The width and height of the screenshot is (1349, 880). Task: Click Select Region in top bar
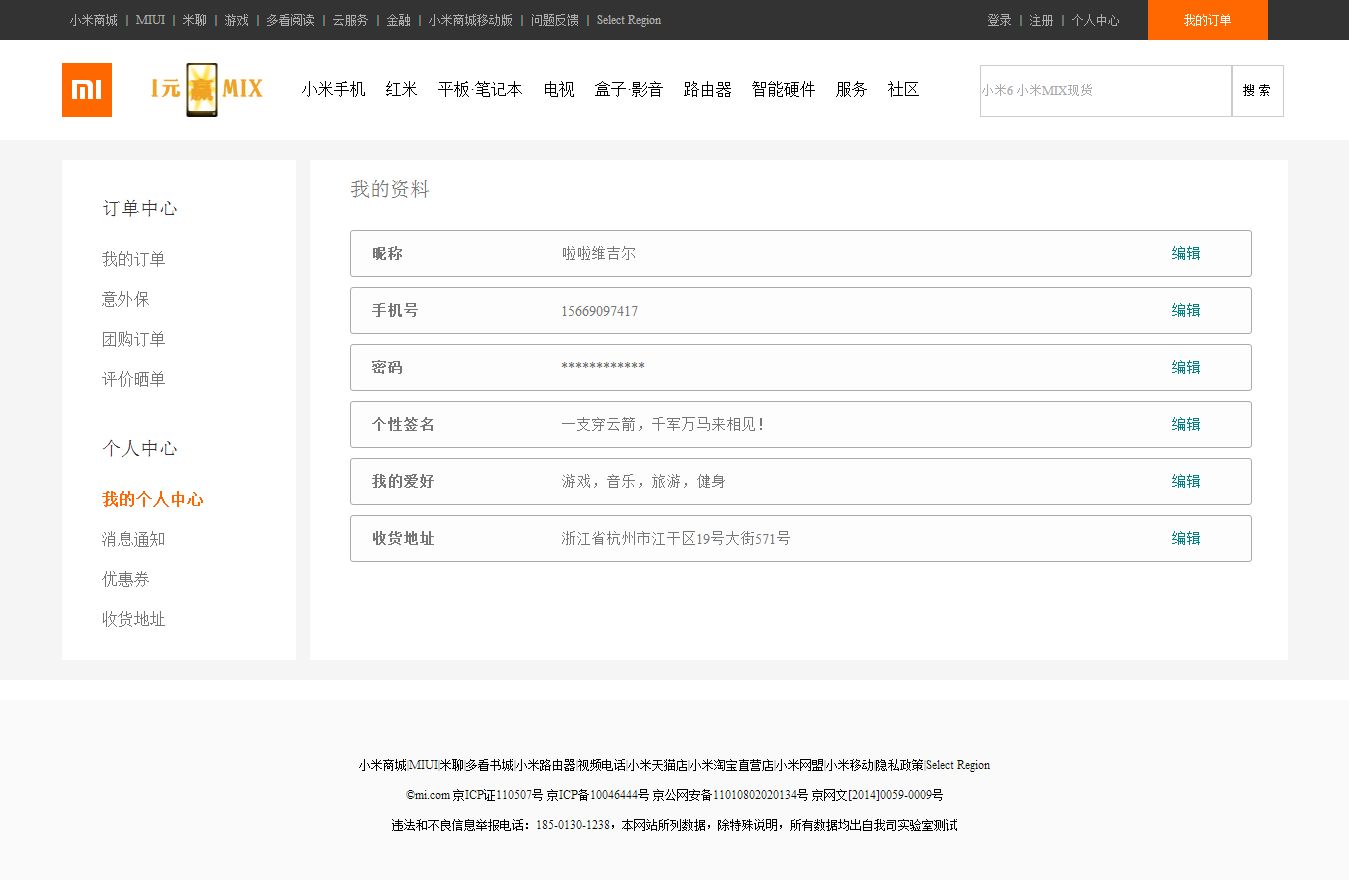pyautogui.click(x=629, y=20)
